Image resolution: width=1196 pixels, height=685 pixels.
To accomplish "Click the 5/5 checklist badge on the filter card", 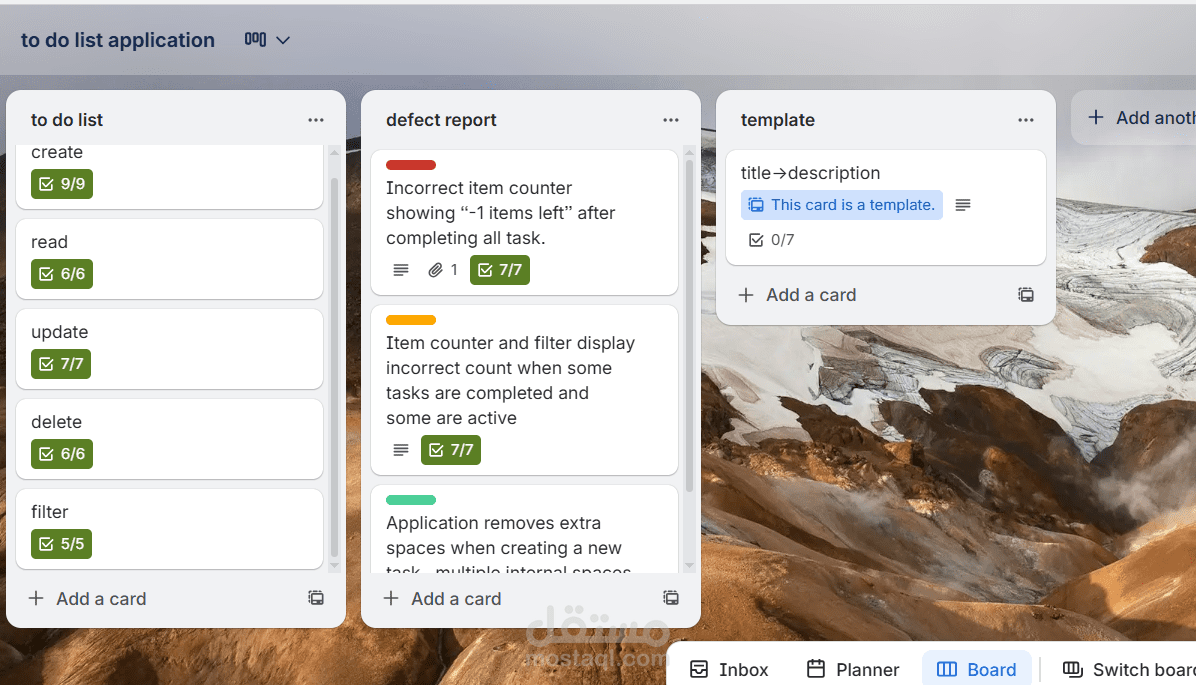I will coord(59,543).
